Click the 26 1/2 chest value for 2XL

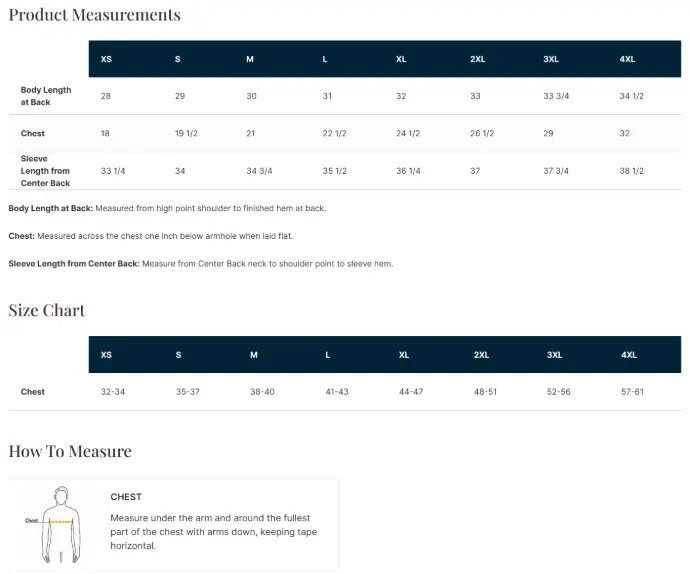pos(482,133)
